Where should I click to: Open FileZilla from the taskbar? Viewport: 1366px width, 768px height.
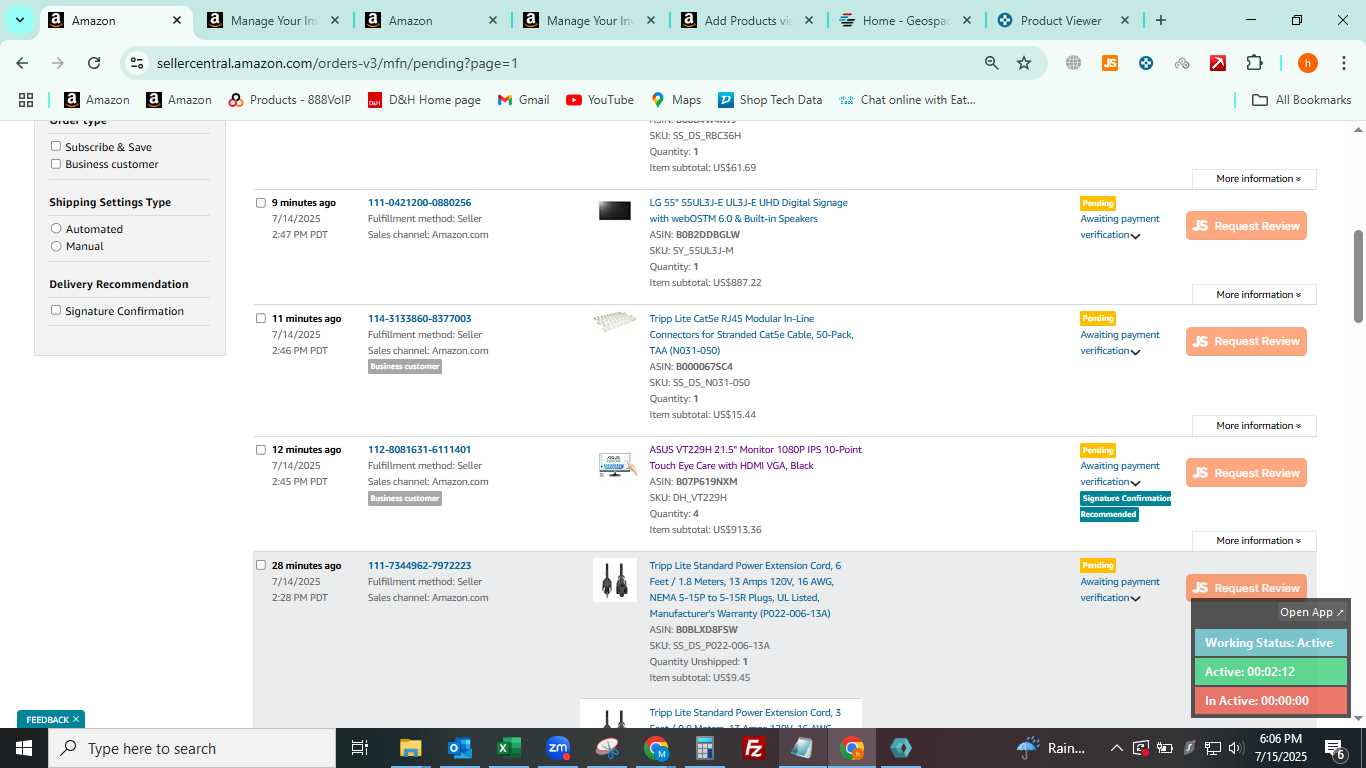click(754, 748)
